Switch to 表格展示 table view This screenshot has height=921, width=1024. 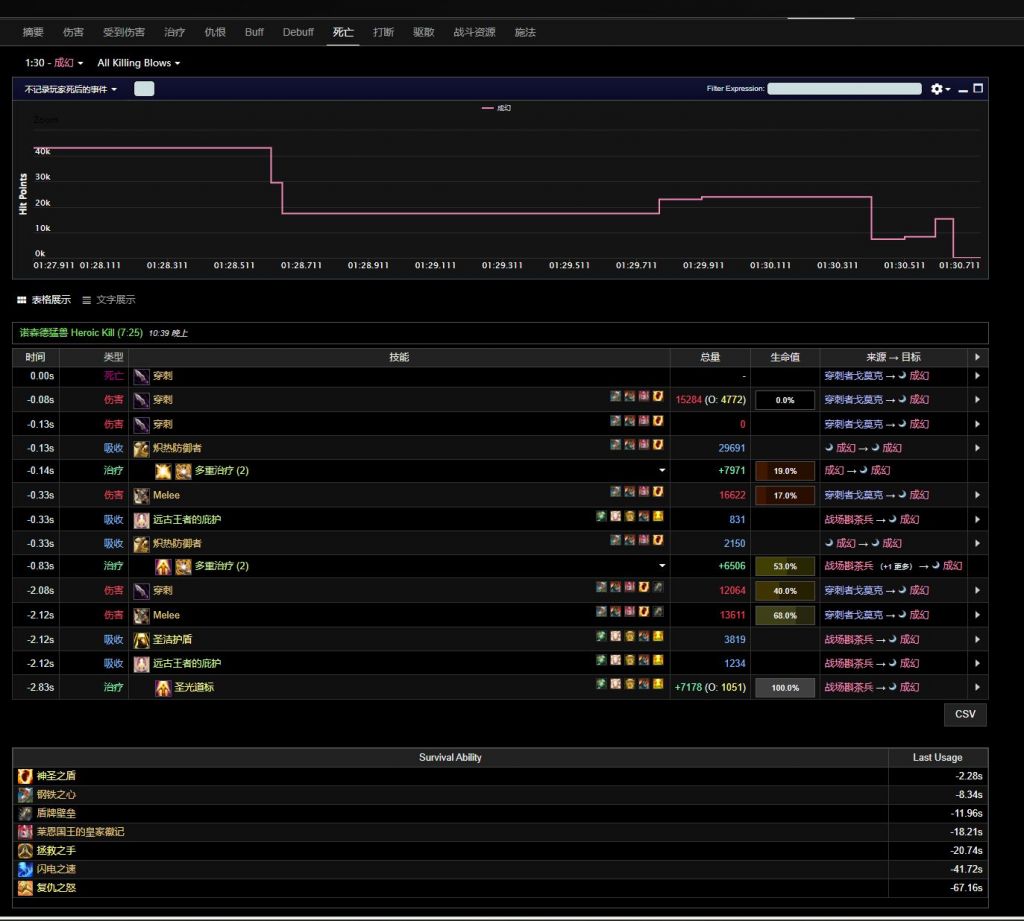click(44, 300)
